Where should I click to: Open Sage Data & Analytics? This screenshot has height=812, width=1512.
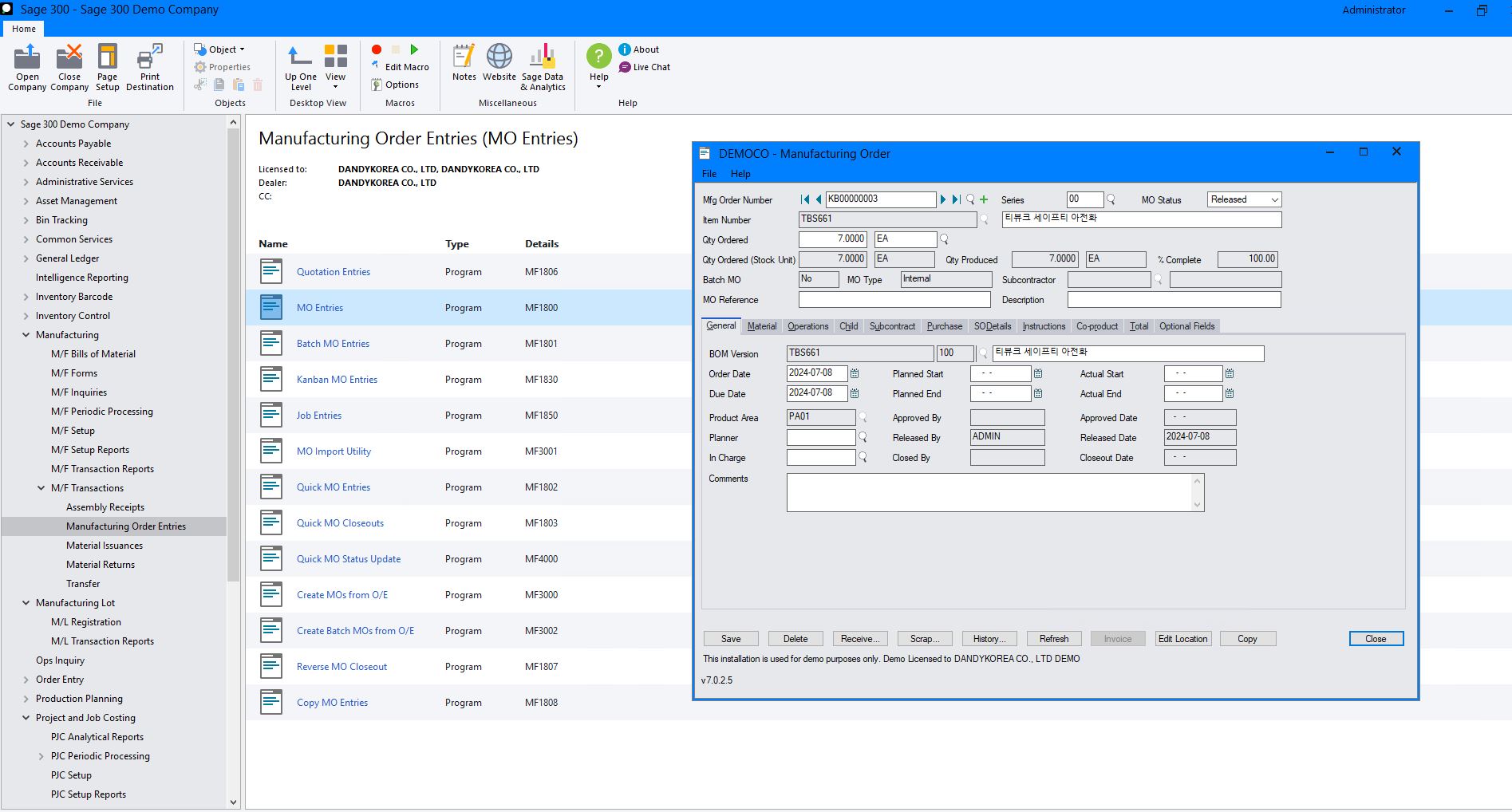pyautogui.click(x=543, y=67)
